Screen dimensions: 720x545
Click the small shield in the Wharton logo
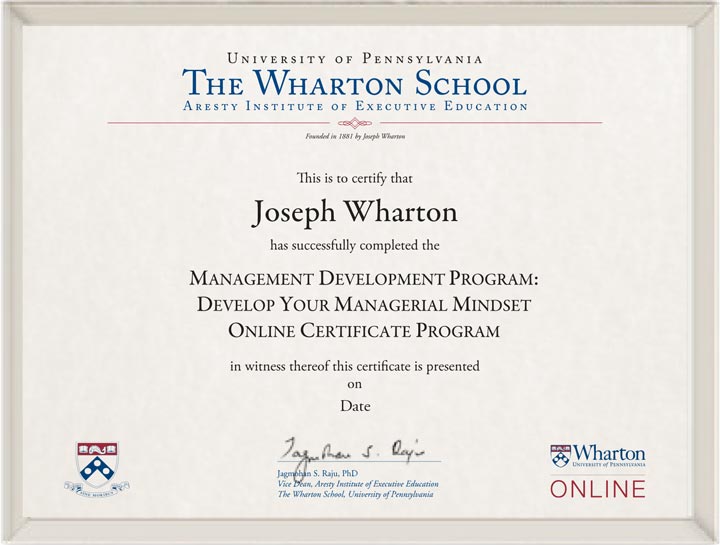(560, 457)
